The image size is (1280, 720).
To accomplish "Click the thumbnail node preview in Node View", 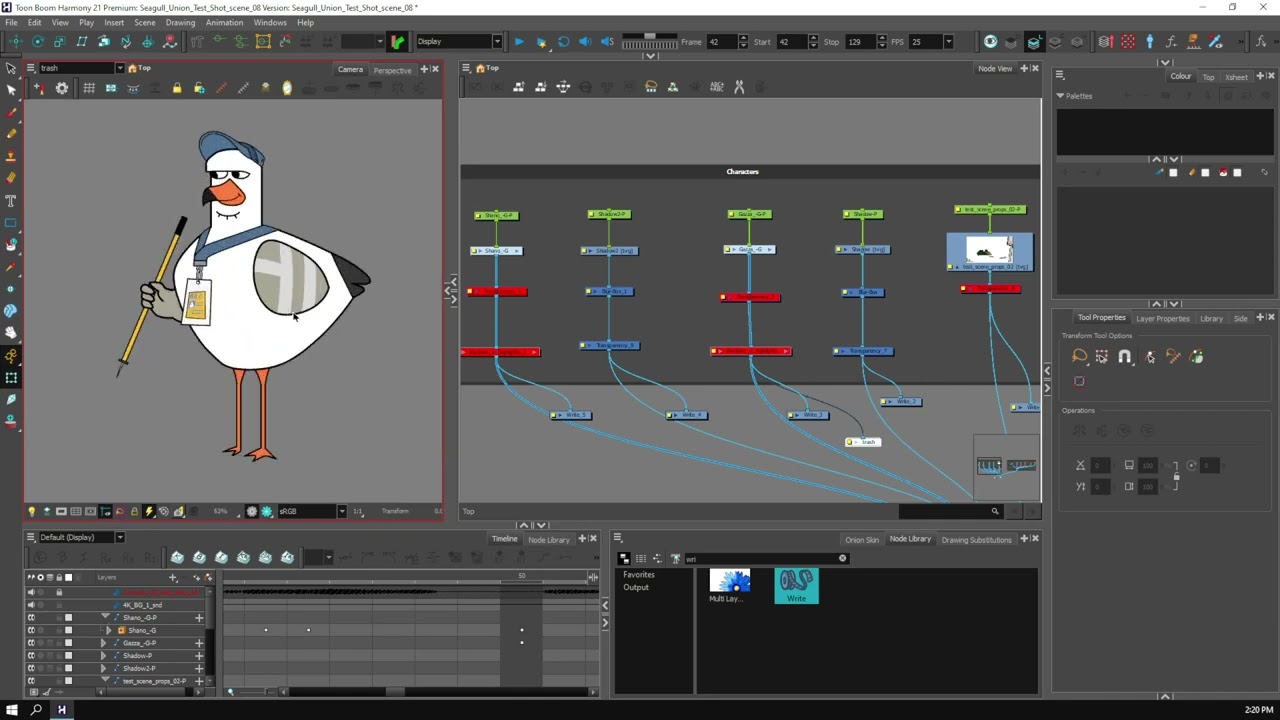I will click(x=989, y=251).
